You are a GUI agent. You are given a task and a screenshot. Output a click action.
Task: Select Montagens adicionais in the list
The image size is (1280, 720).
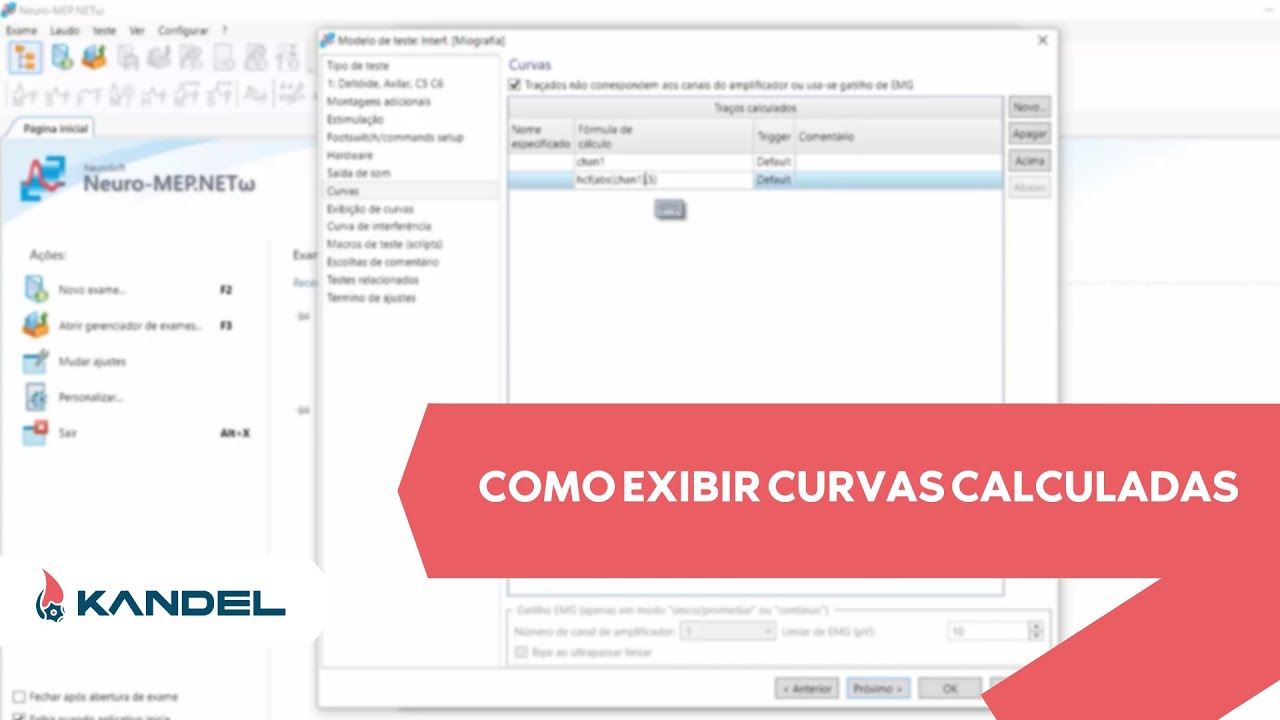pos(379,102)
